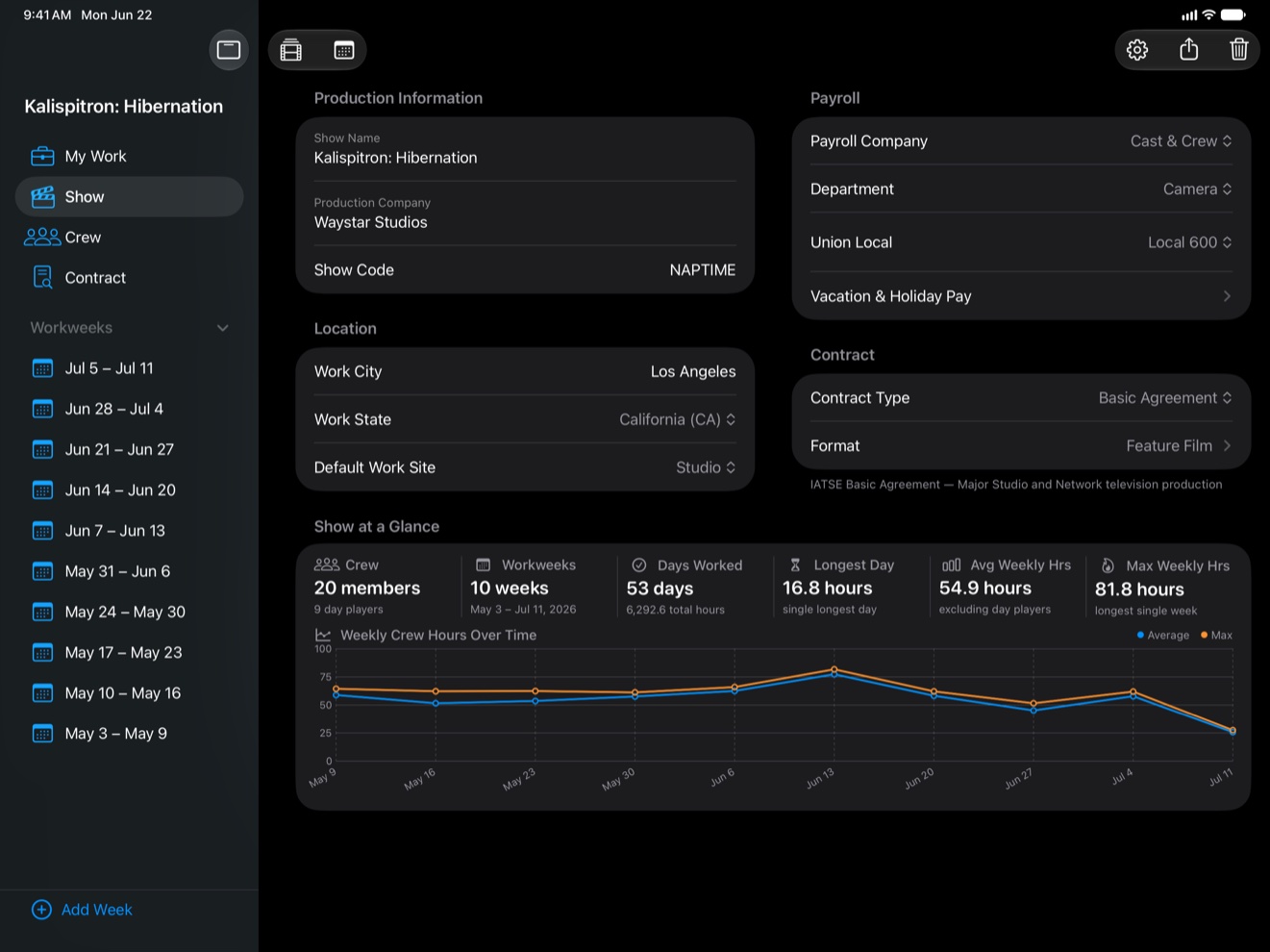The image size is (1270, 952).
Task: Edit the Show Name field
Action: (525, 149)
